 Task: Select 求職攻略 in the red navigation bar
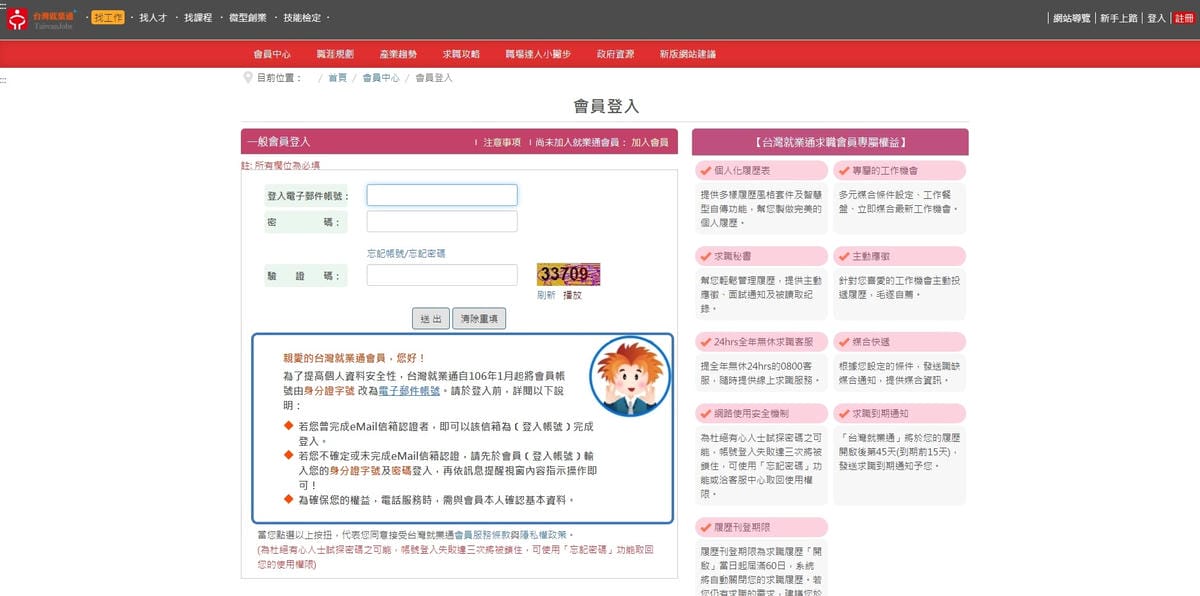(461, 54)
